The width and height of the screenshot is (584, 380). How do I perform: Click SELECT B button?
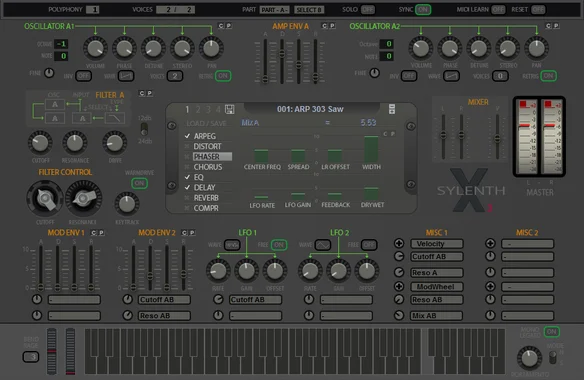click(x=309, y=10)
